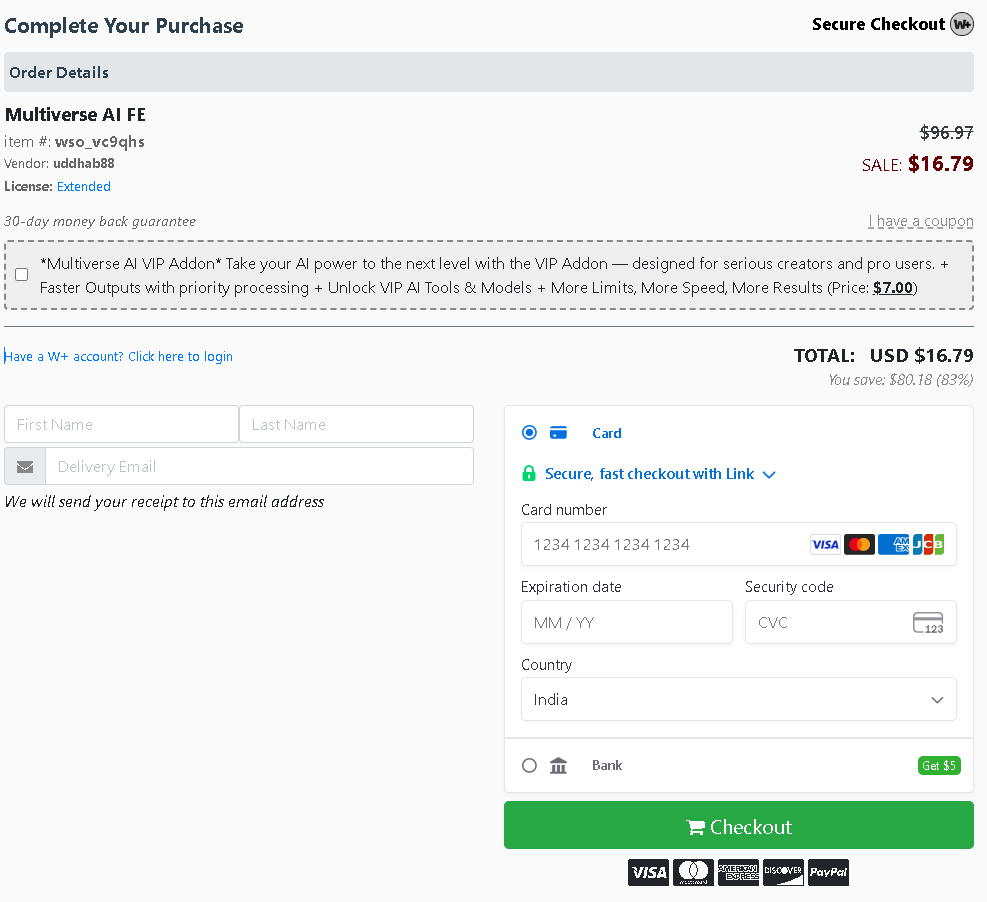Image resolution: width=987 pixels, height=902 pixels.
Task: Click 'Have a W+ account? Click here to login'
Action: (x=119, y=357)
